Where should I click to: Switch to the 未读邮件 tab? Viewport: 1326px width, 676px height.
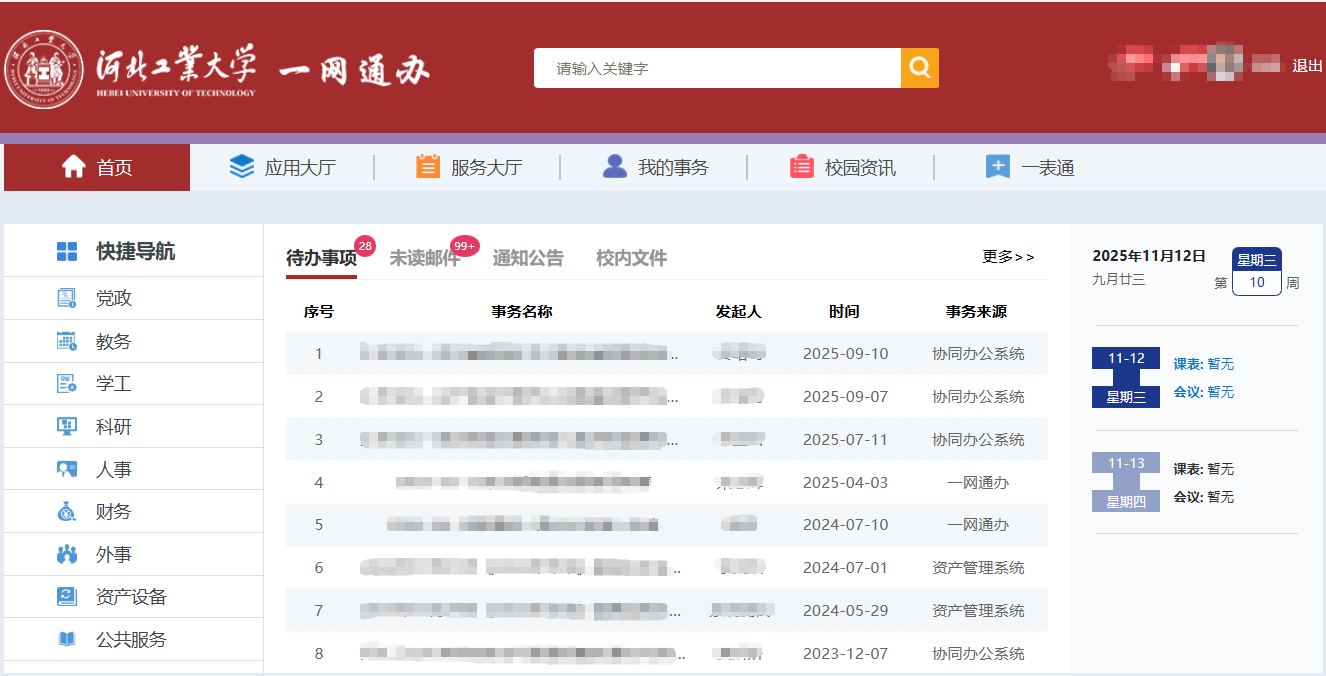(424, 258)
